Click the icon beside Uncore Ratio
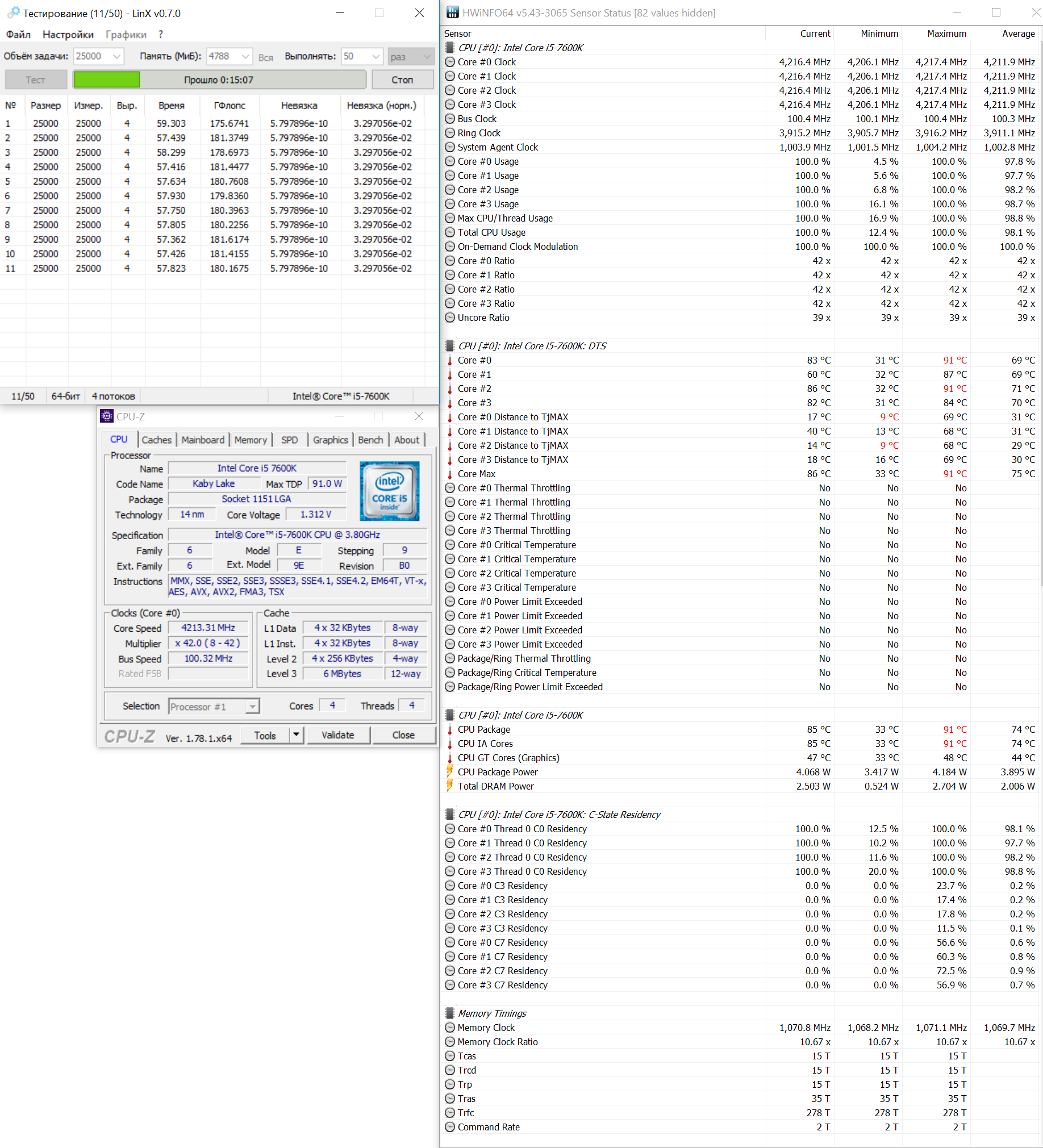Viewport: 1043px width, 1148px height. point(450,318)
